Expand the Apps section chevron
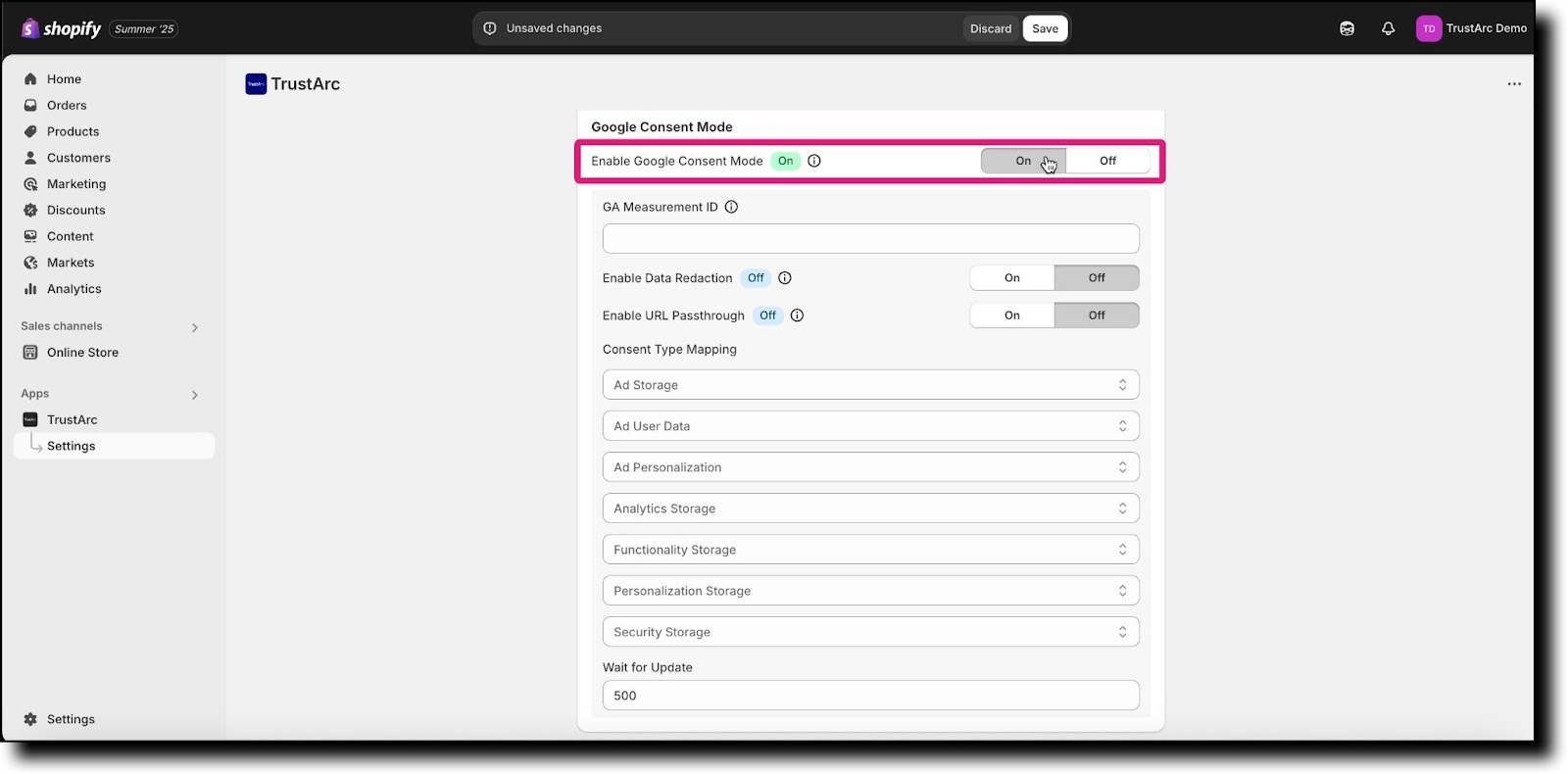The height and width of the screenshot is (774, 1568). [x=195, y=395]
